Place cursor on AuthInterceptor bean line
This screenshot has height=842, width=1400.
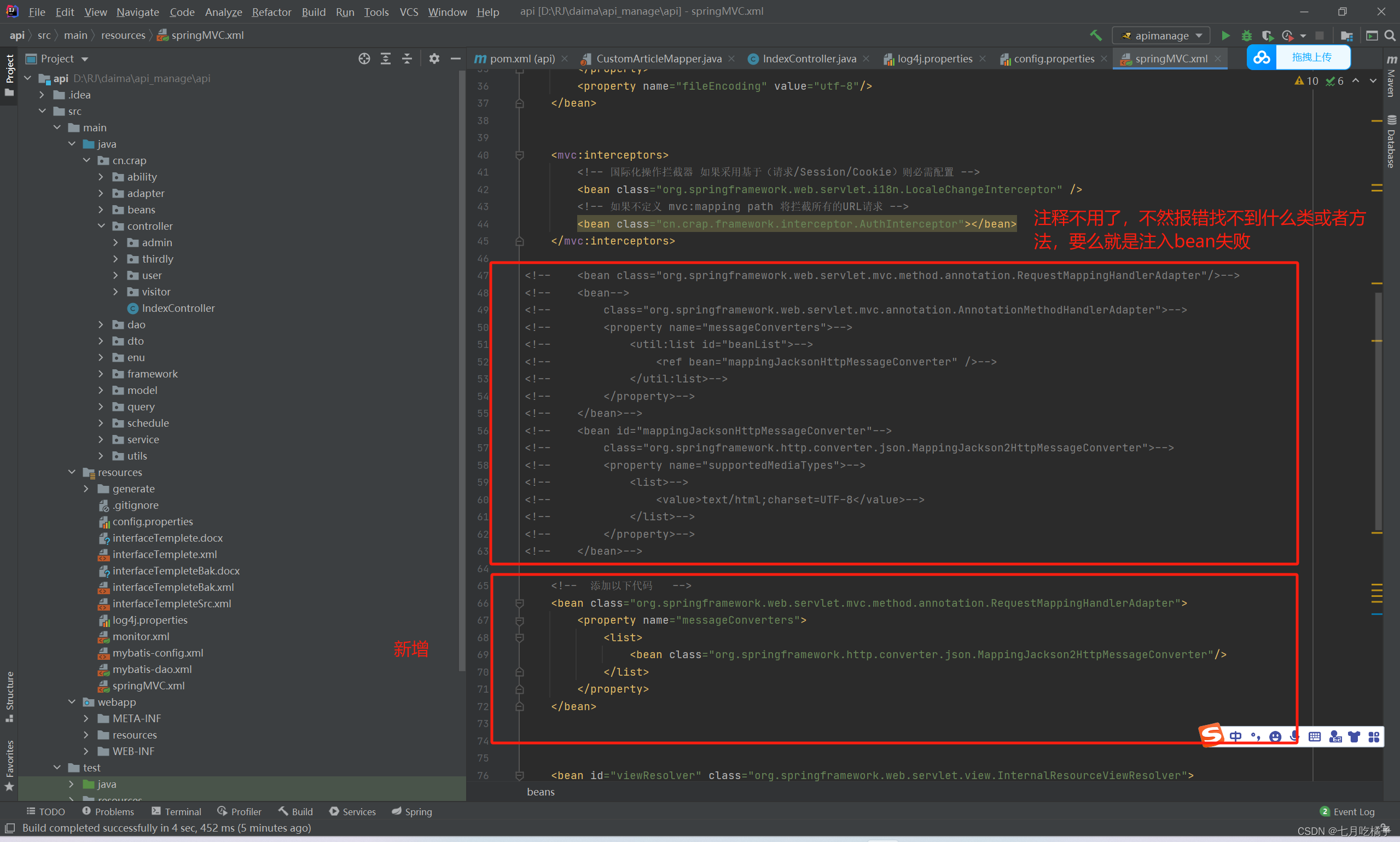[797, 224]
